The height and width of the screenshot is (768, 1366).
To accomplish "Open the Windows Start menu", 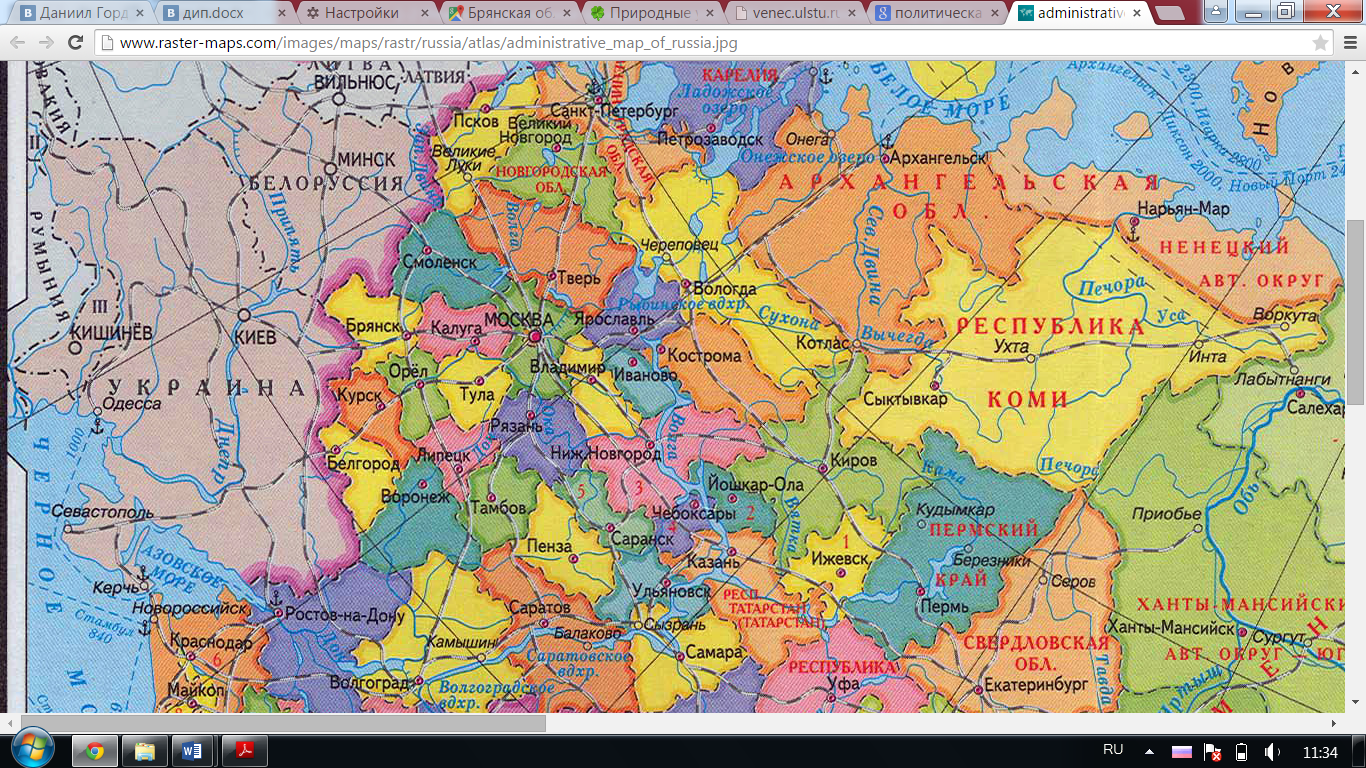I will pos(31,750).
